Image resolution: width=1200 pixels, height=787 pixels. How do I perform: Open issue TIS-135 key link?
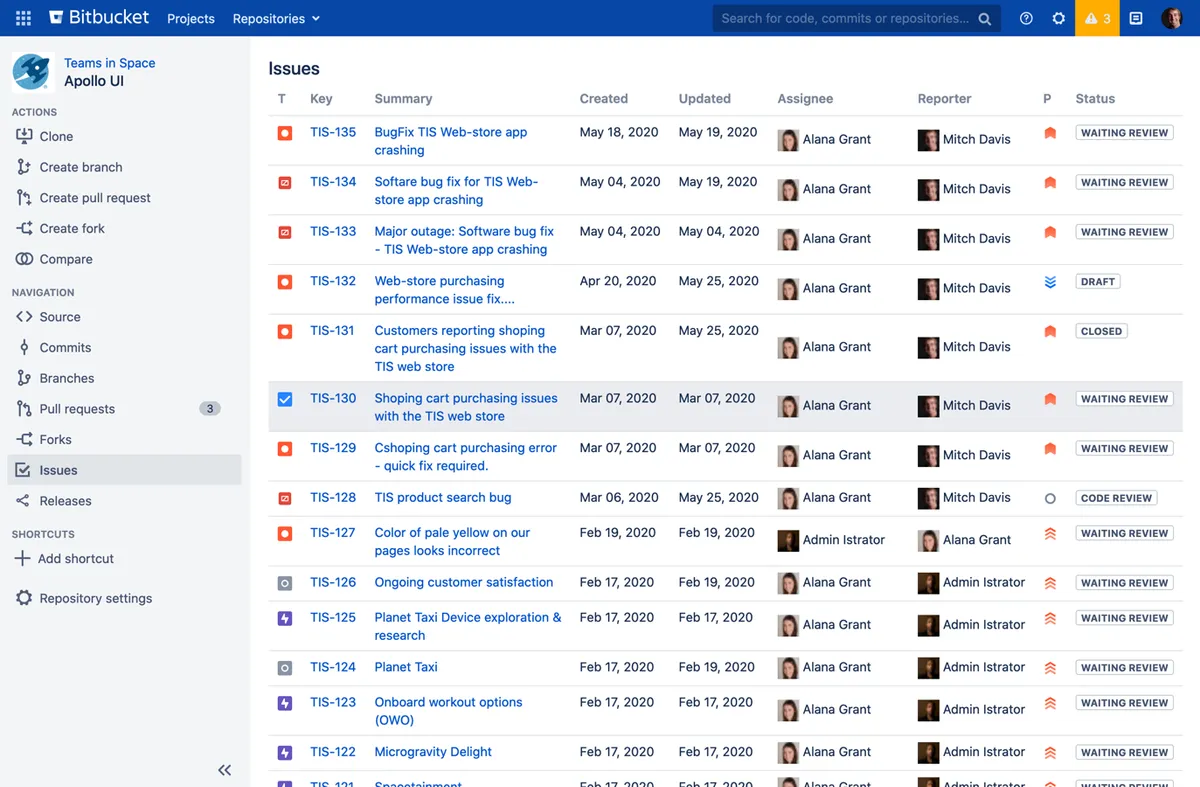coord(333,132)
